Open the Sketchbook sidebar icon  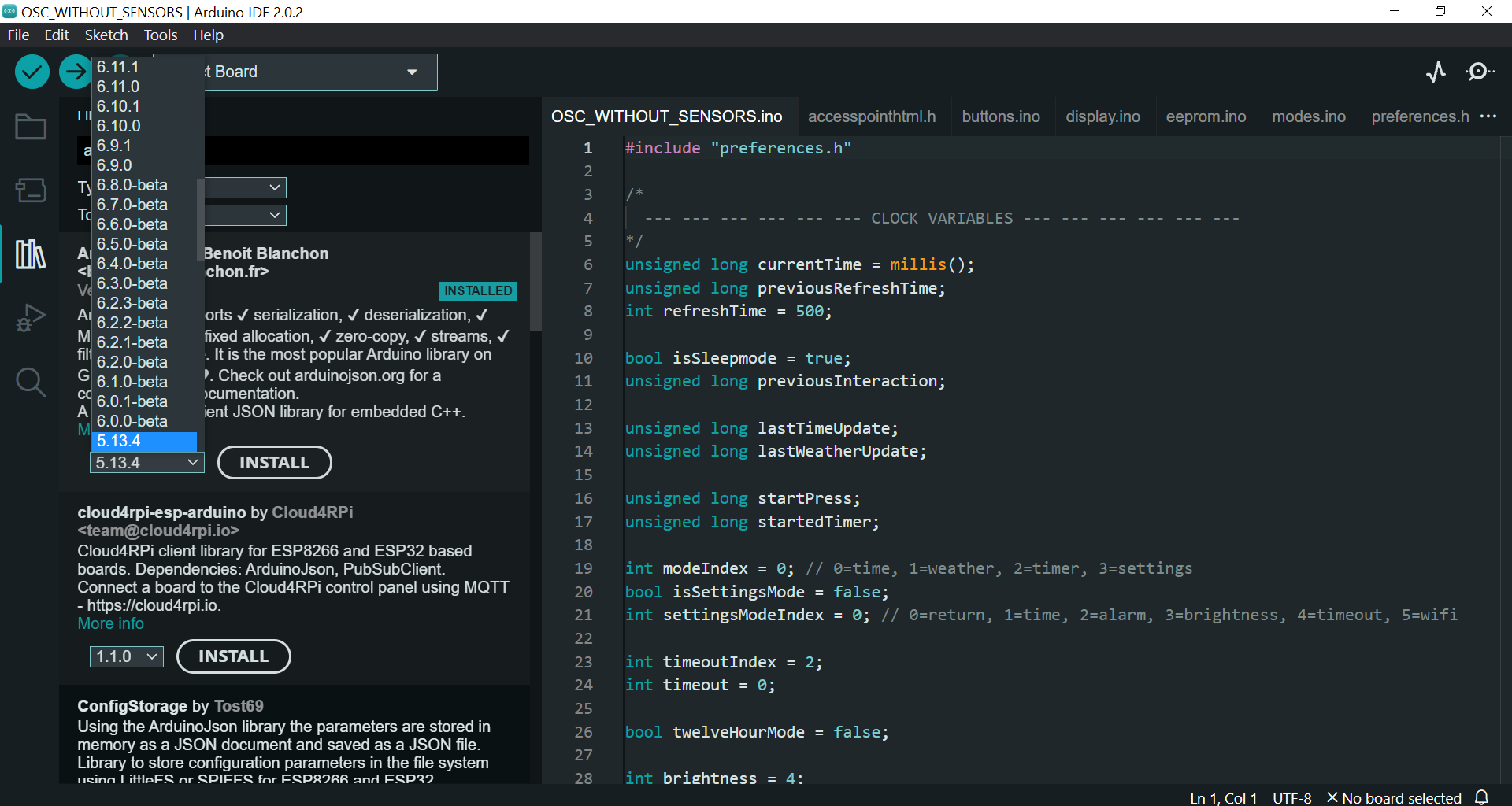click(x=30, y=127)
